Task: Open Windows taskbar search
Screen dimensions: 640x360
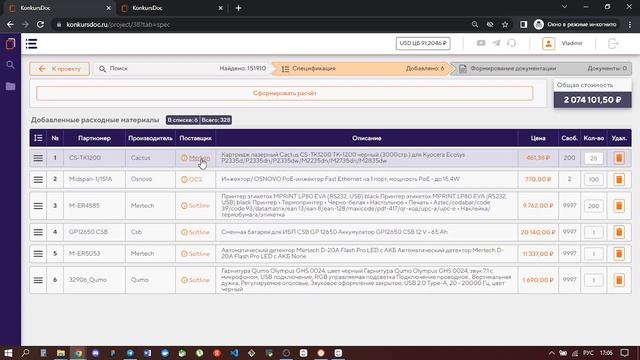Action: click(25, 353)
